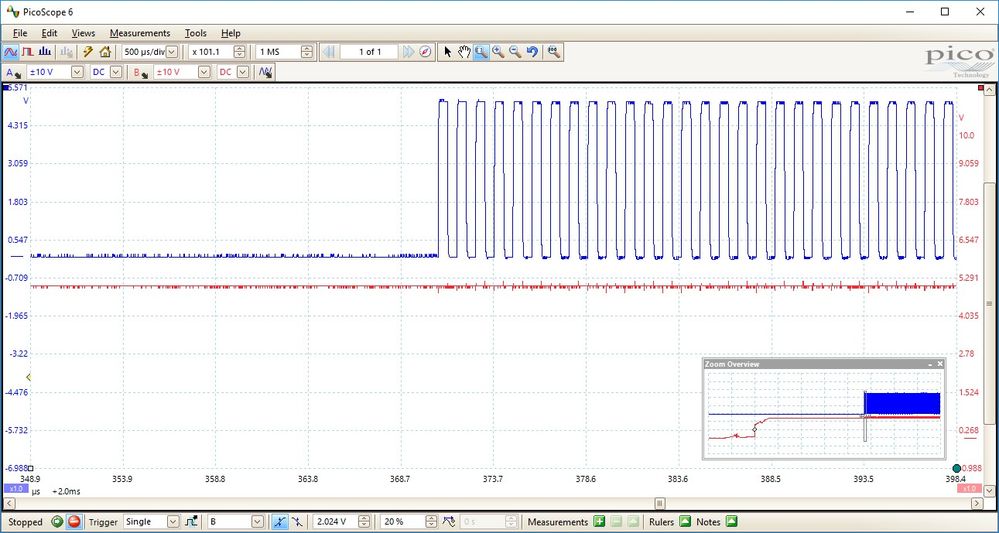Viewport: 999px width, 533px height.
Task: Adjust the x 101.1 zoom stepper
Action: coord(239,52)
